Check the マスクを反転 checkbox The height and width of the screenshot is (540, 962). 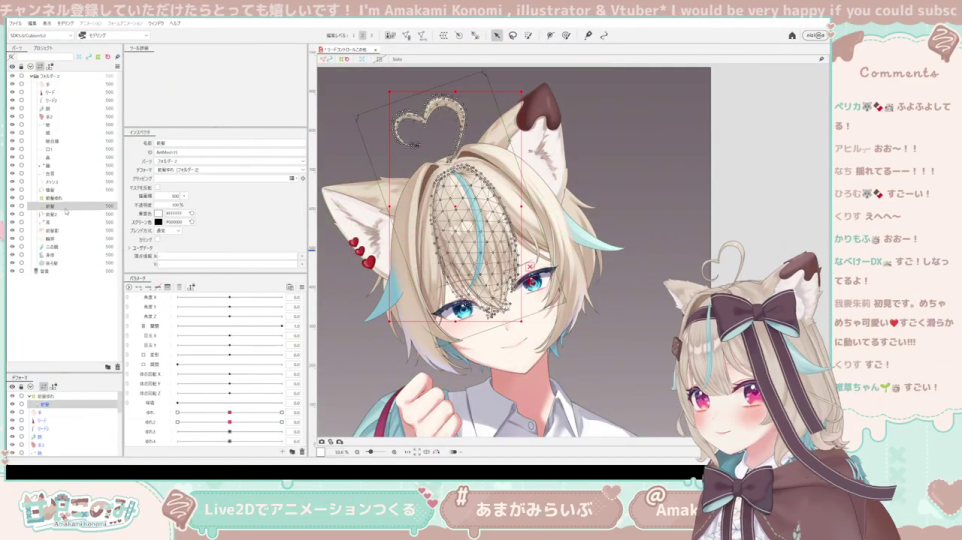tap(158, 187)
